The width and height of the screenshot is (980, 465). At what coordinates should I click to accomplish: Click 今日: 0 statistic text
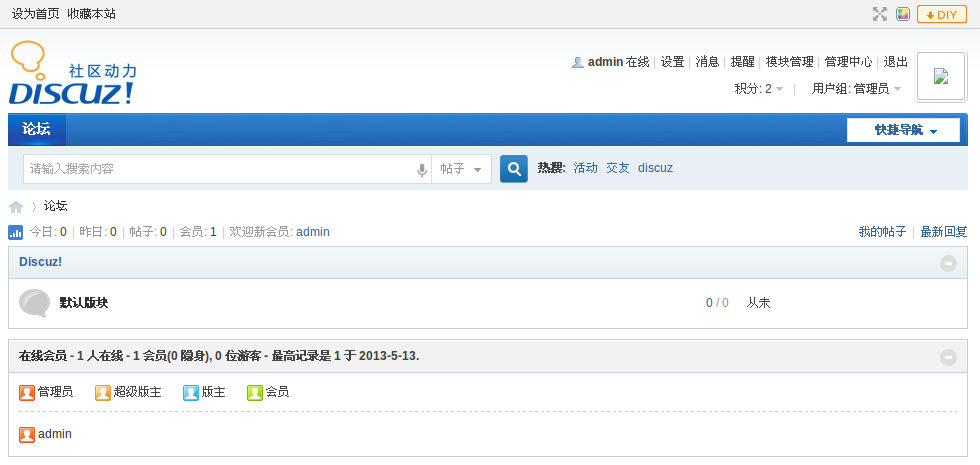point(48,232)
